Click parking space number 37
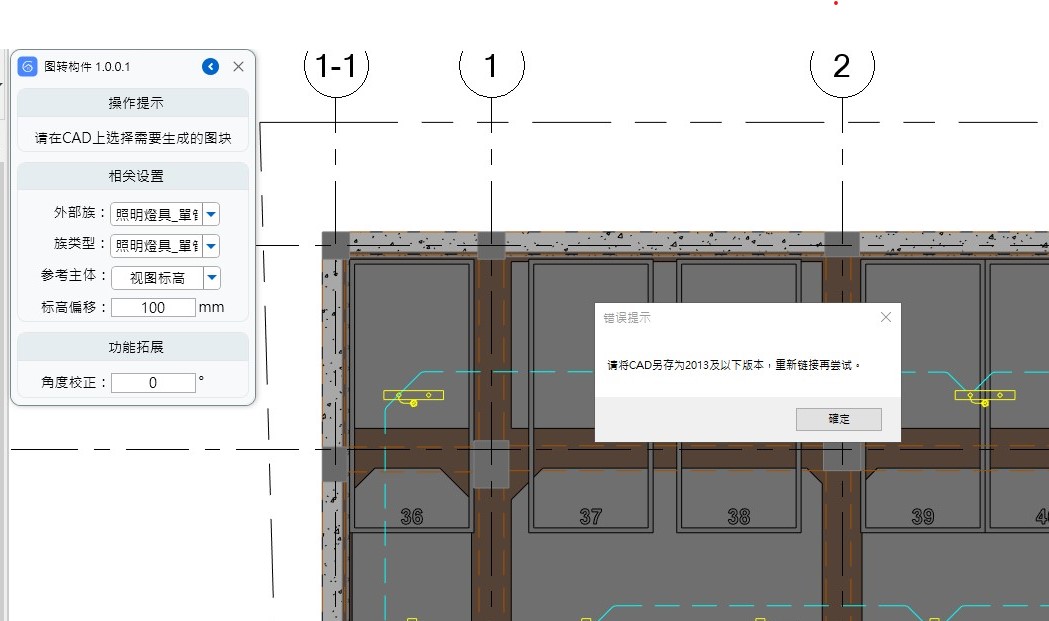This screenshot has width=1049, height=621. coord(591,517)
